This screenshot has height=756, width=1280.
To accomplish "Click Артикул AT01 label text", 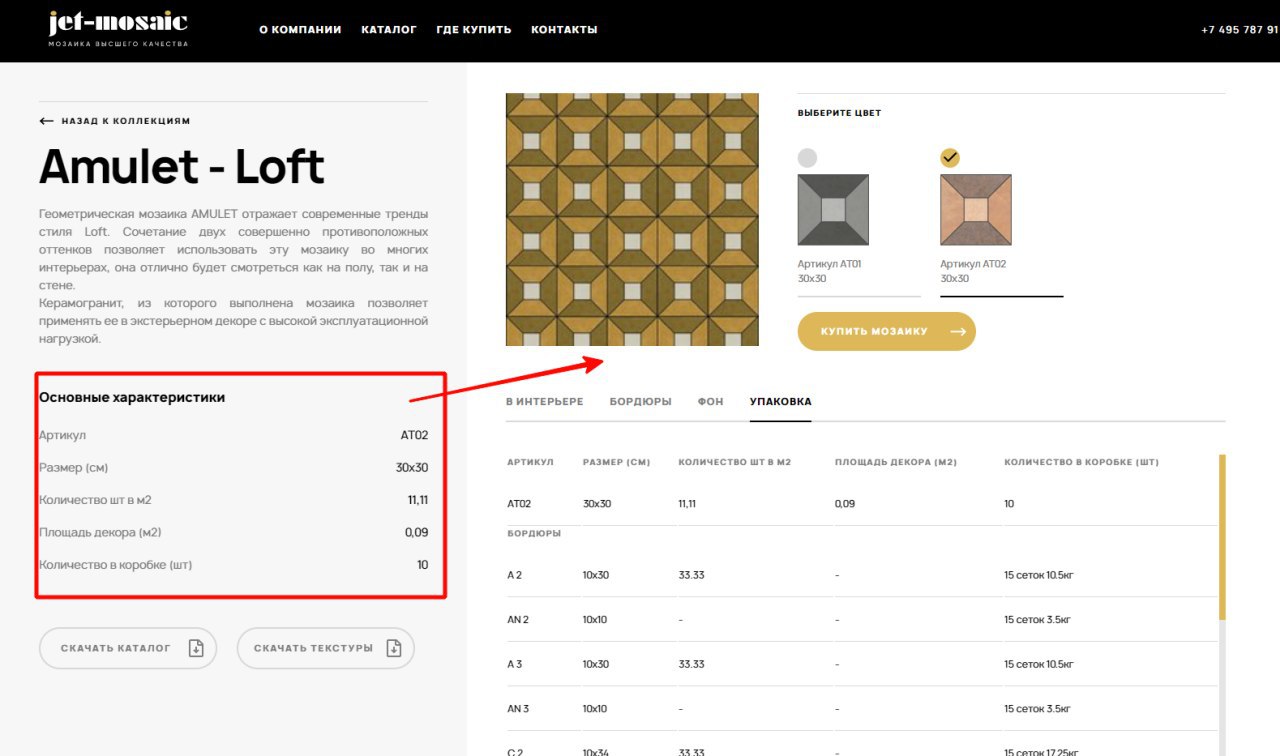I will [x=829, y=264].
